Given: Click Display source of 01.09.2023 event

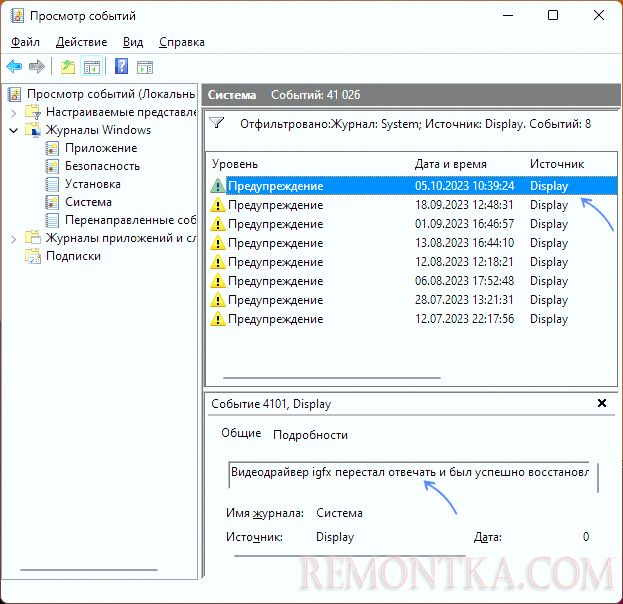Looking at the screenshot, I should point(549,224).
